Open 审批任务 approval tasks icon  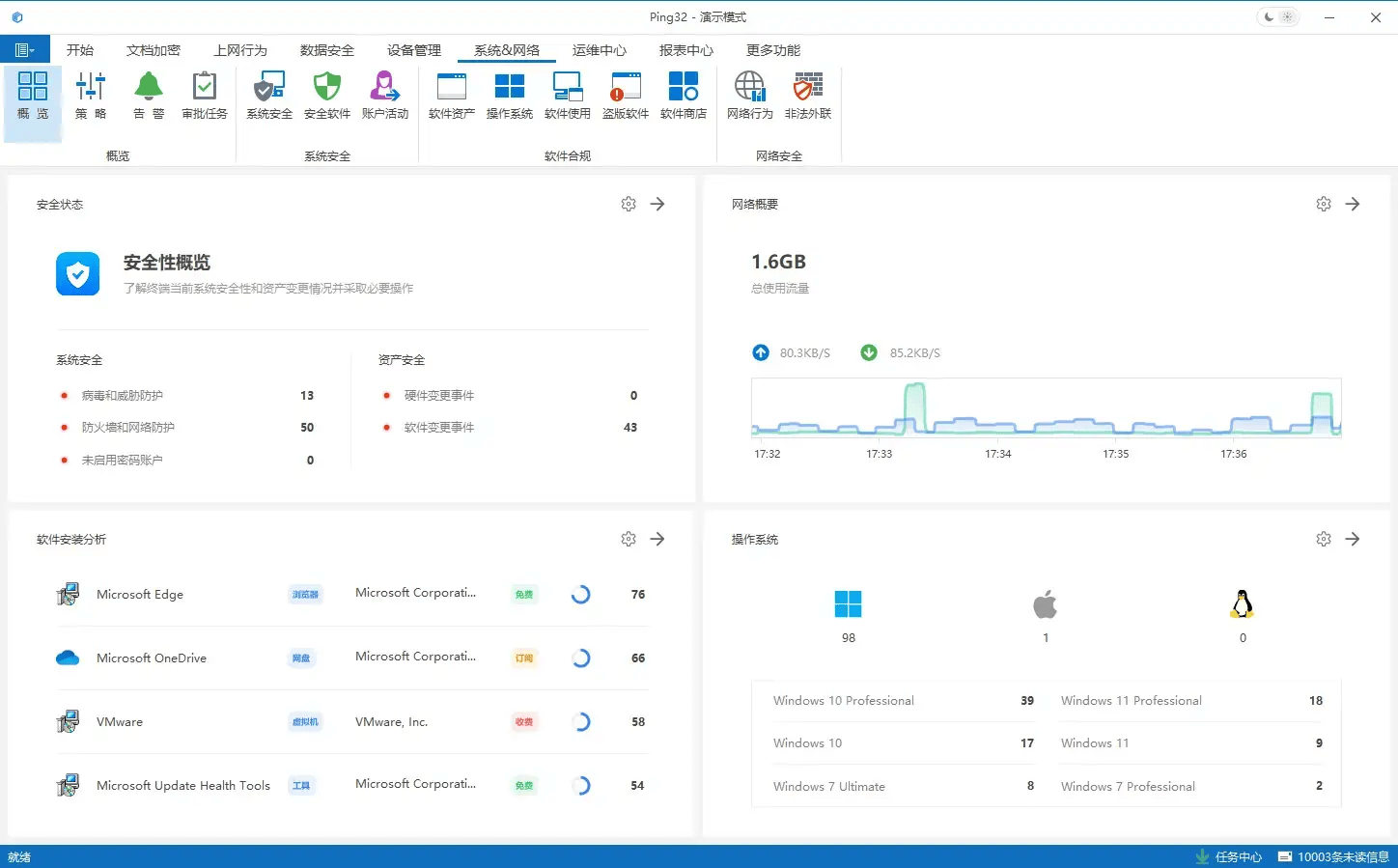205,95
